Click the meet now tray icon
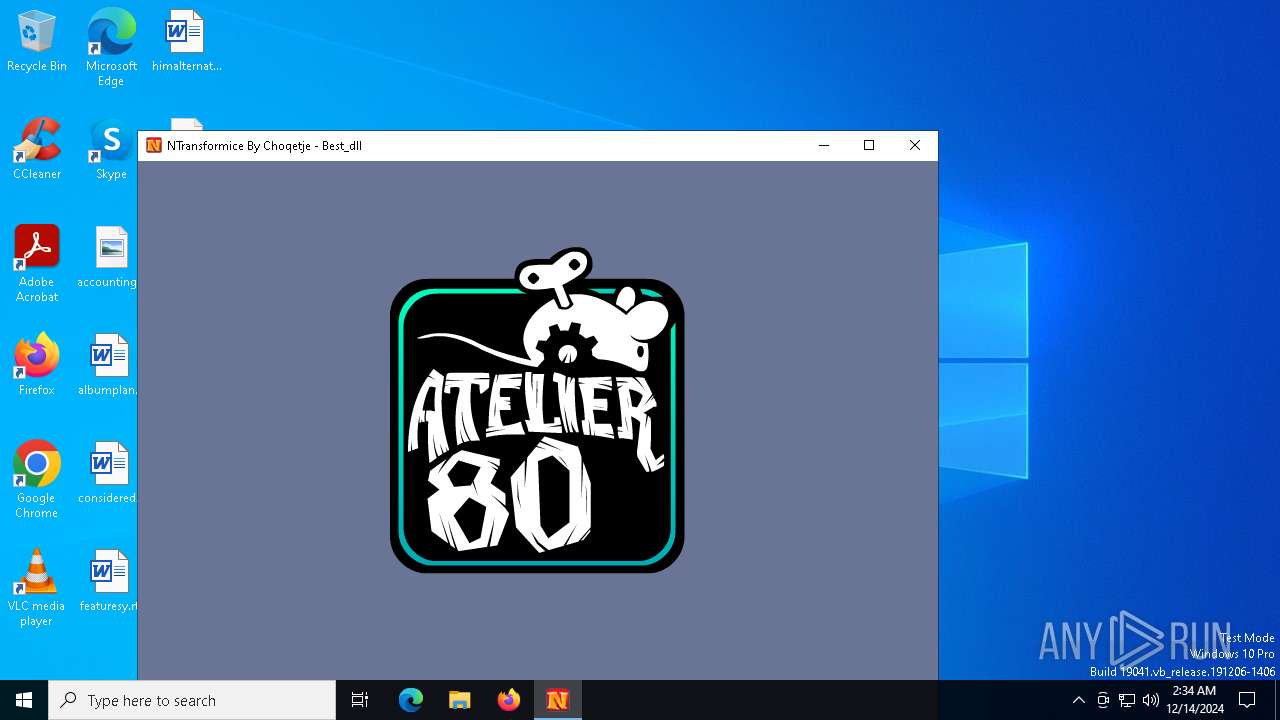 1103,700
